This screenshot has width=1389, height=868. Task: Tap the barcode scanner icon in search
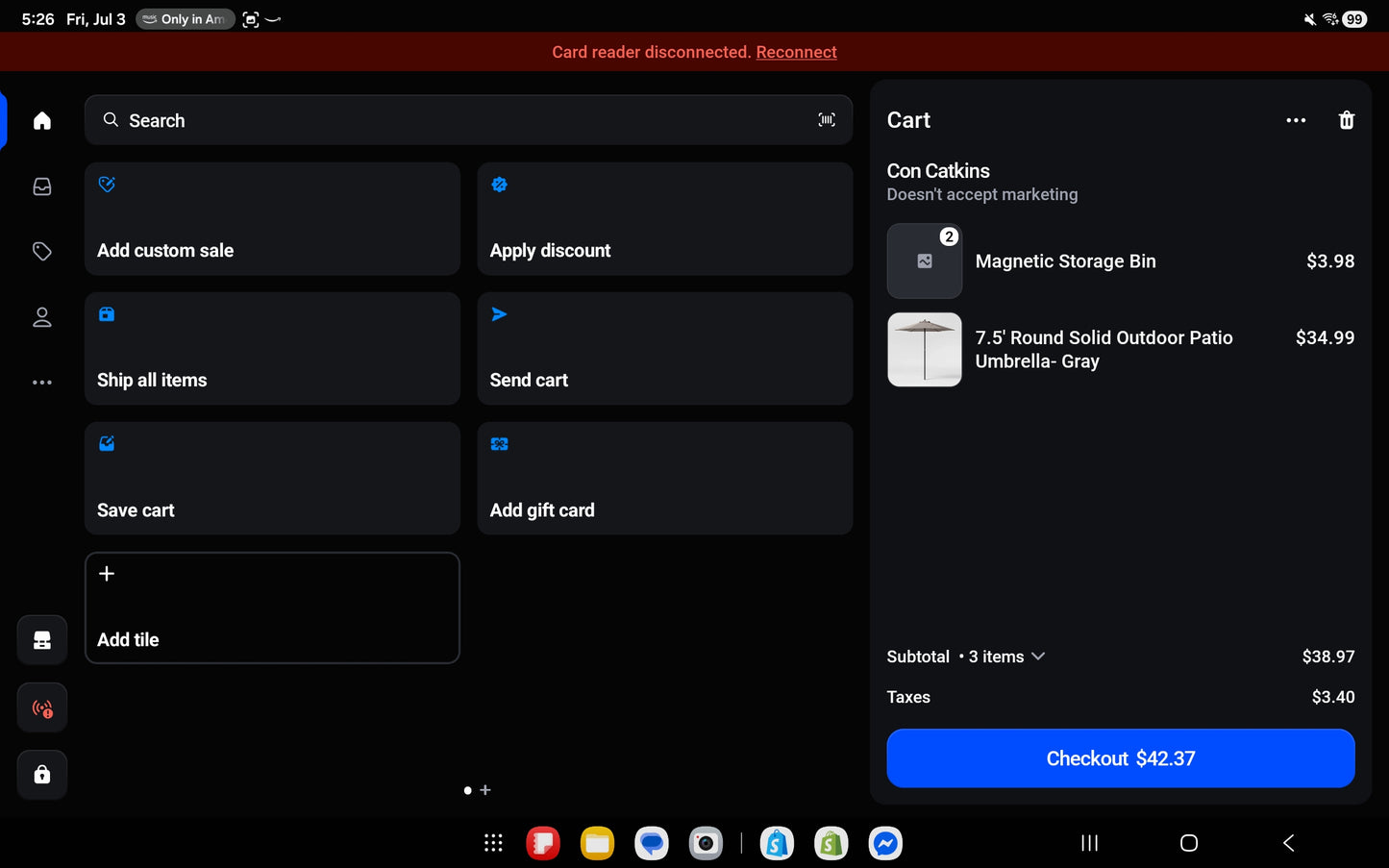coord(827,120)
